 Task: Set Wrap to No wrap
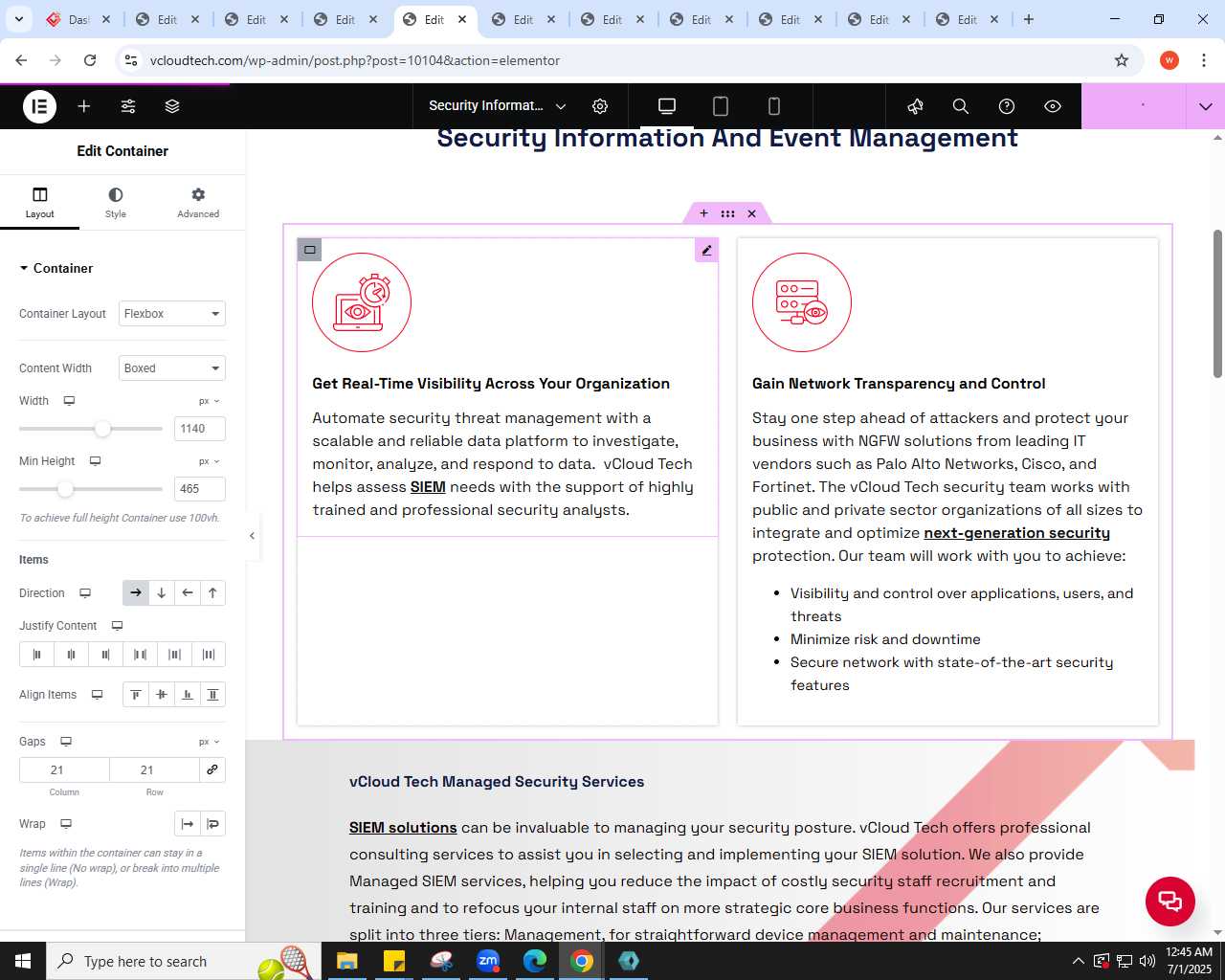pyautogui.click(x=188, y=824)
